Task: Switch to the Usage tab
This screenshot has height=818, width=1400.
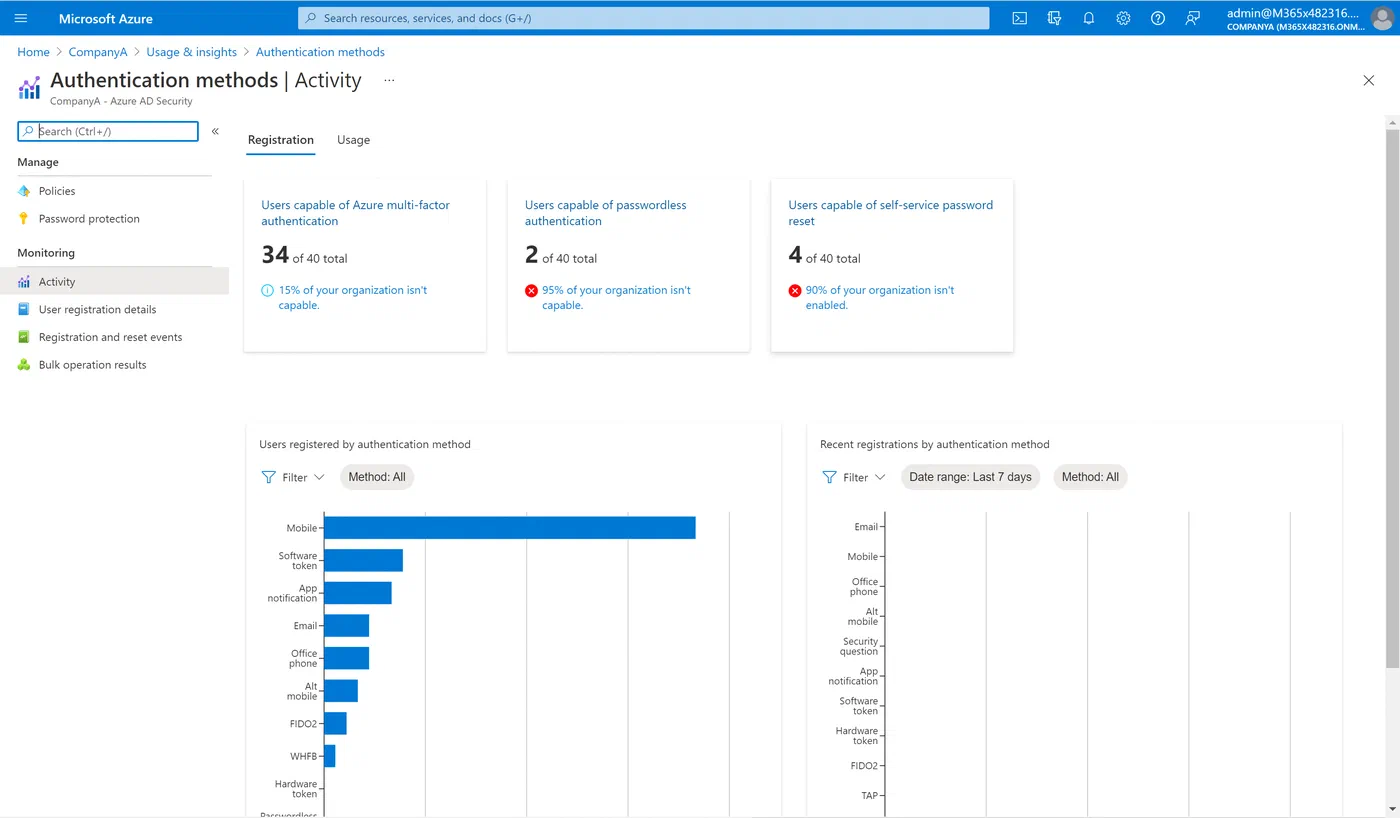Action: tap(354, 140)
